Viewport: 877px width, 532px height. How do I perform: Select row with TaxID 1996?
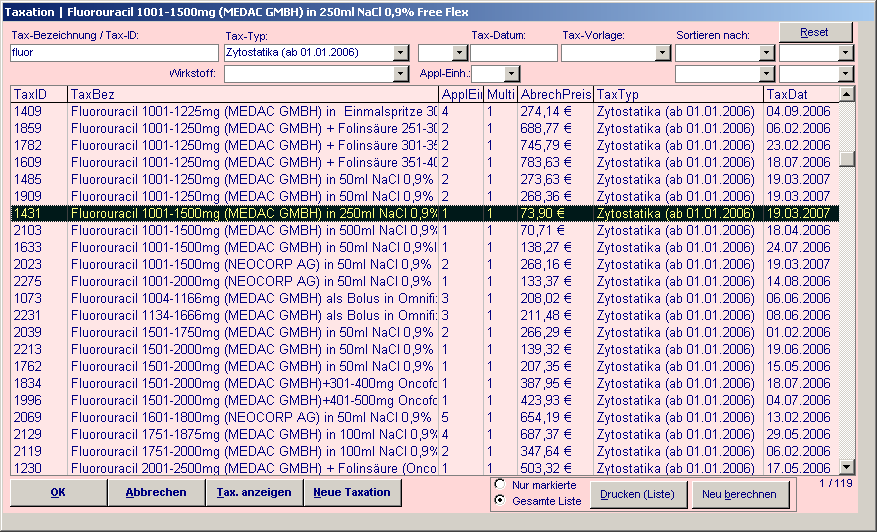point(425,400)
